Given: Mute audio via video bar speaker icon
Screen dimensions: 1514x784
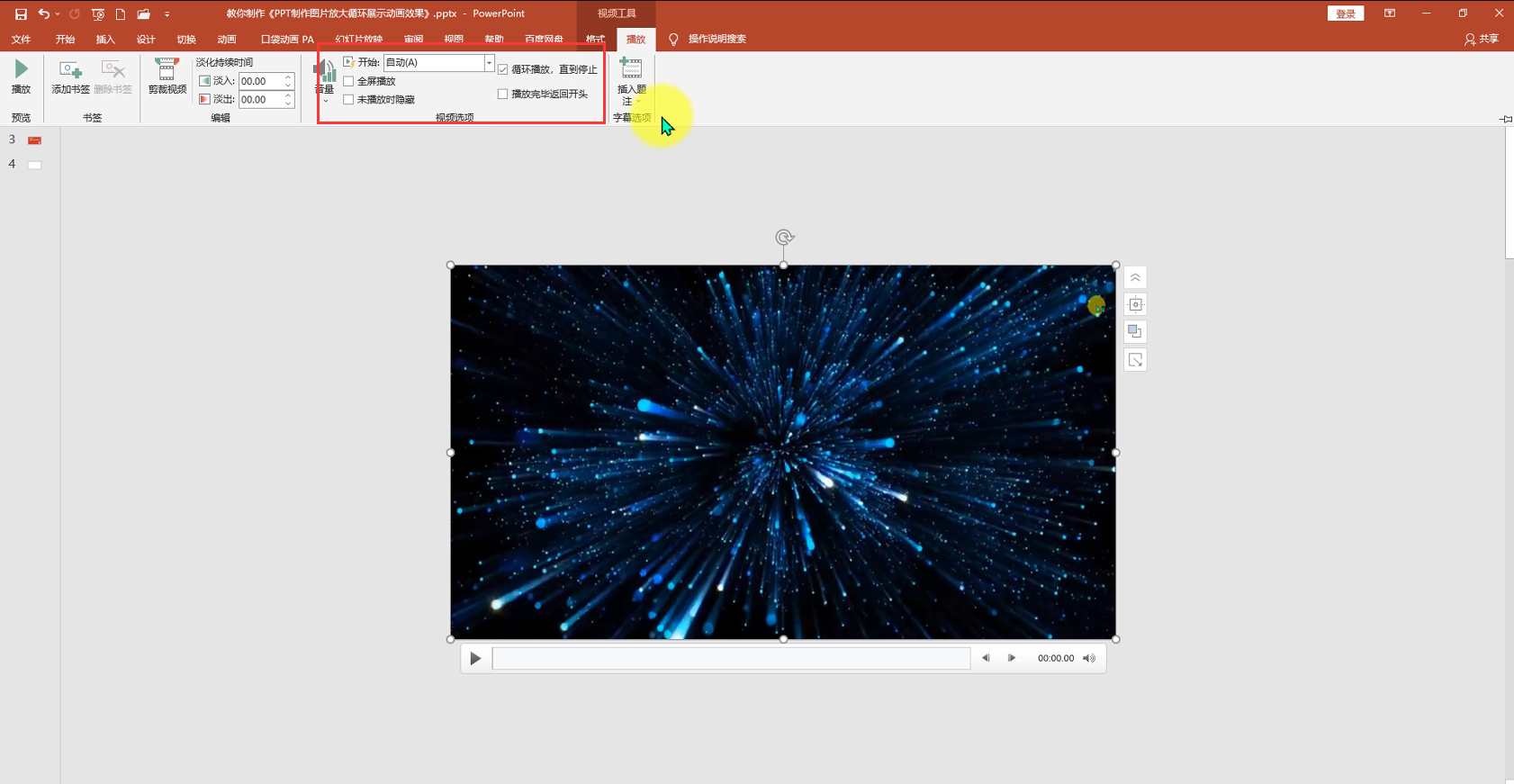Looking at the screenshot, I should pos(1089,658).
